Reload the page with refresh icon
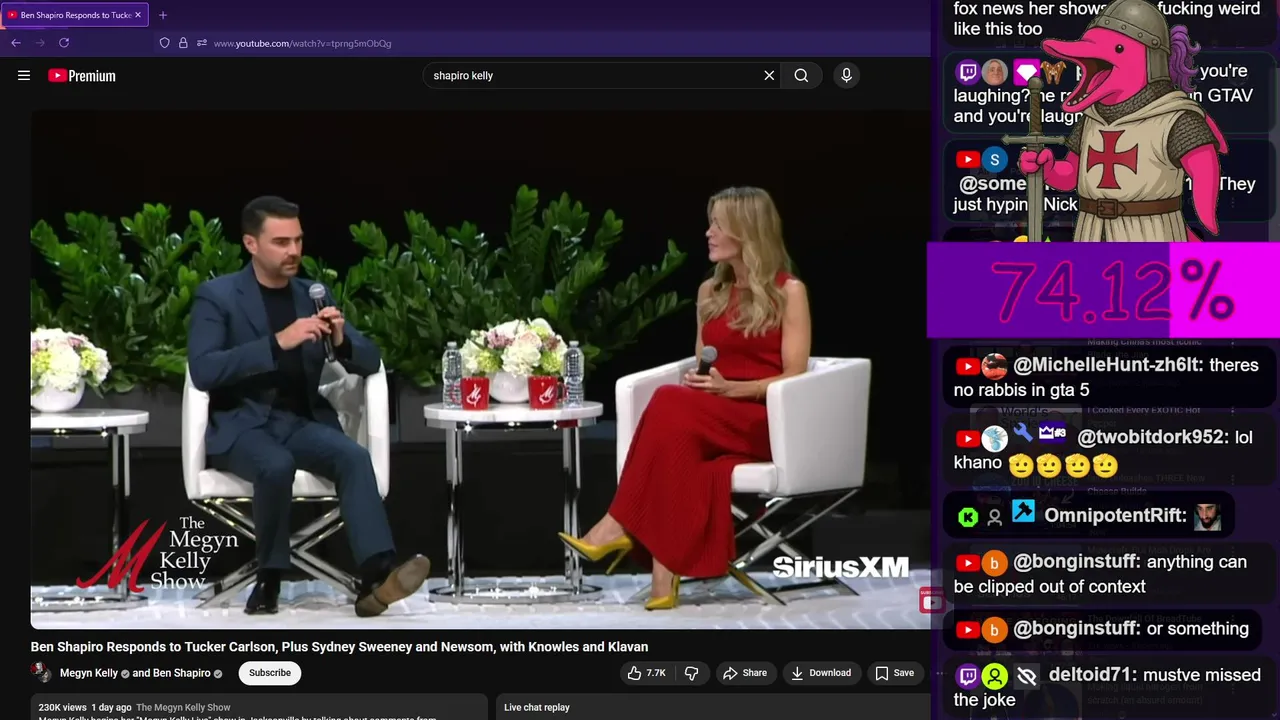Viewport: 1280px width, 720px height. click(64, 43)
